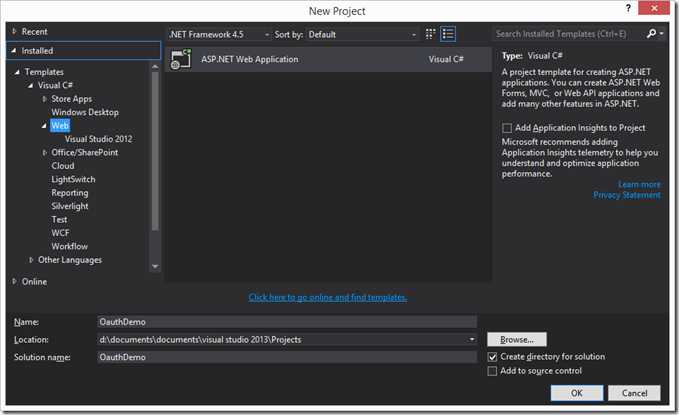
Task: Click the Name field containing OauthDemo
Action: pos(287,322)
